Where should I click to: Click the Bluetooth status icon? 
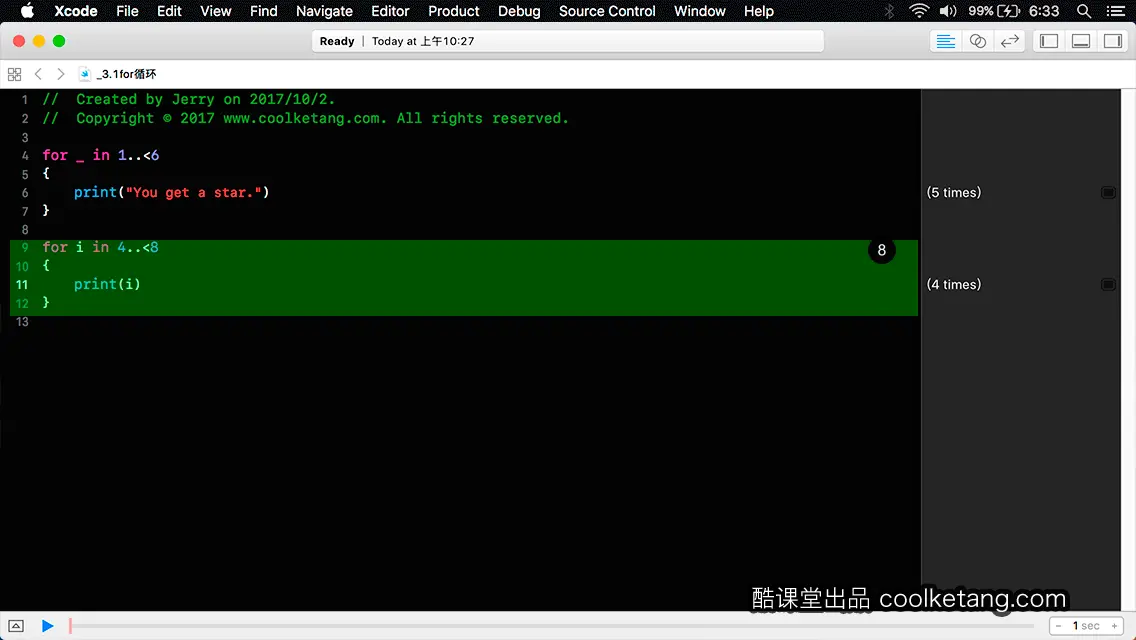click(x=889, y=11)
